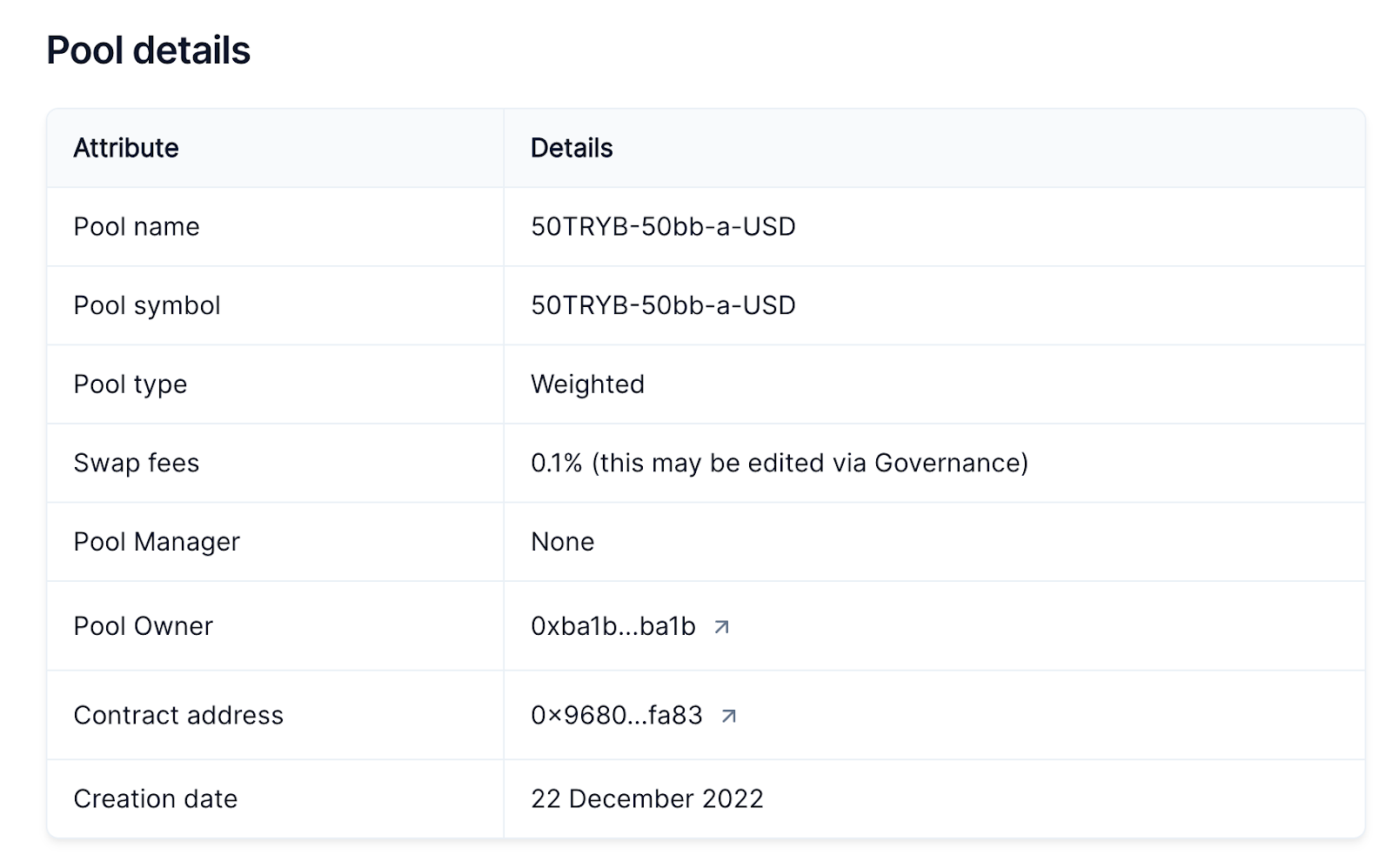Click the Pool Manager value None
The width and height of the screenshot is (1392, 868).
point(563,542)
